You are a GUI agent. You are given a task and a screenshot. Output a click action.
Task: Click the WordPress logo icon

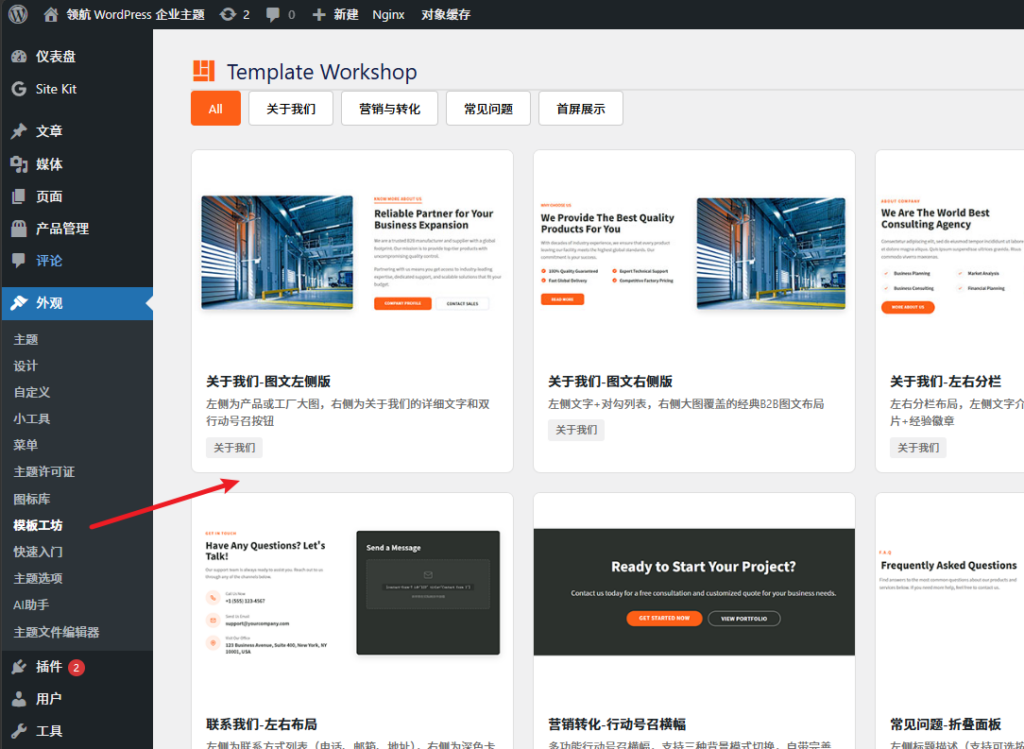pyautogui.click(x=18, y=14)
